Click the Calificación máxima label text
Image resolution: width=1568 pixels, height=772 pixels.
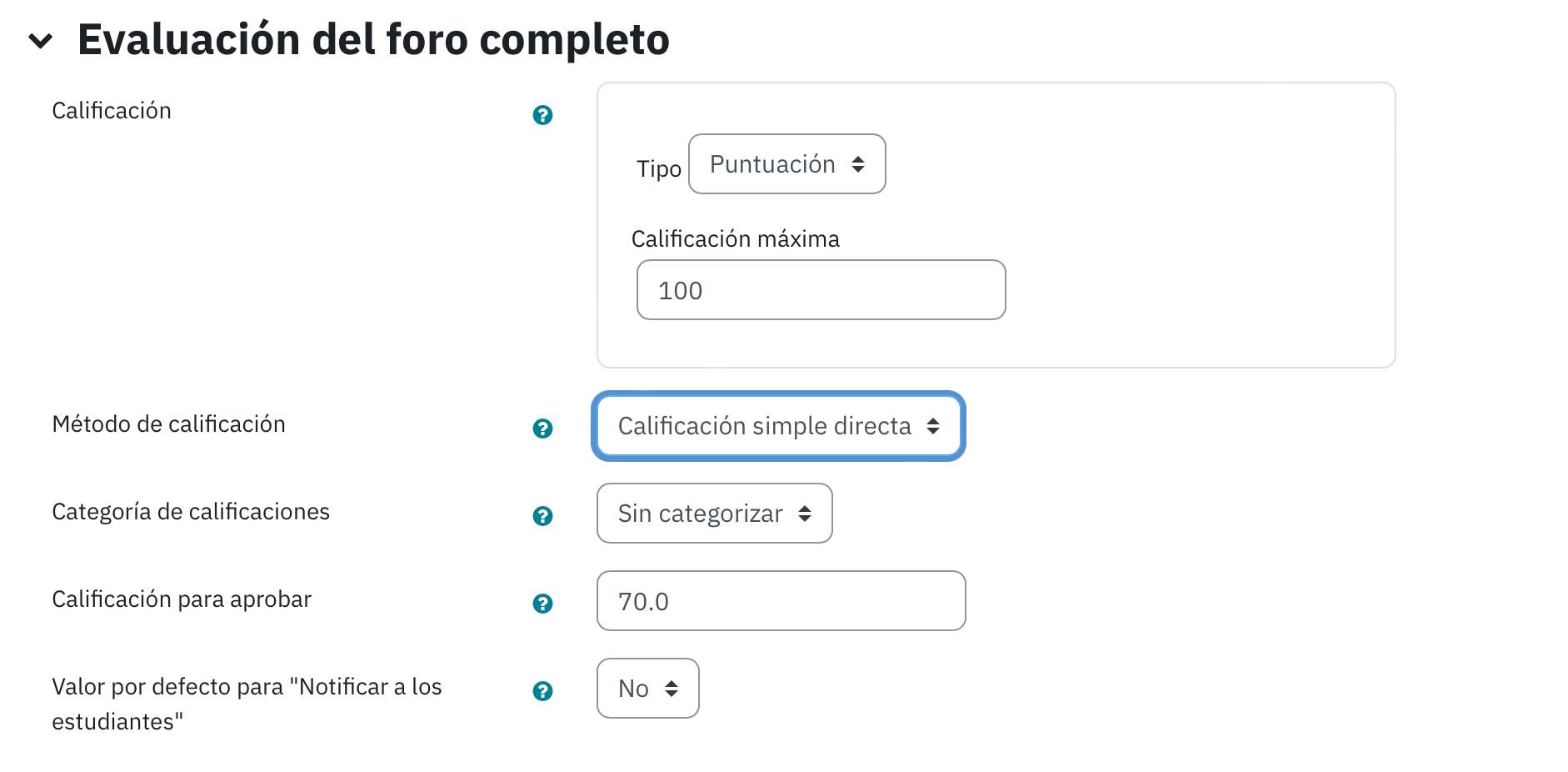point(736,239)
